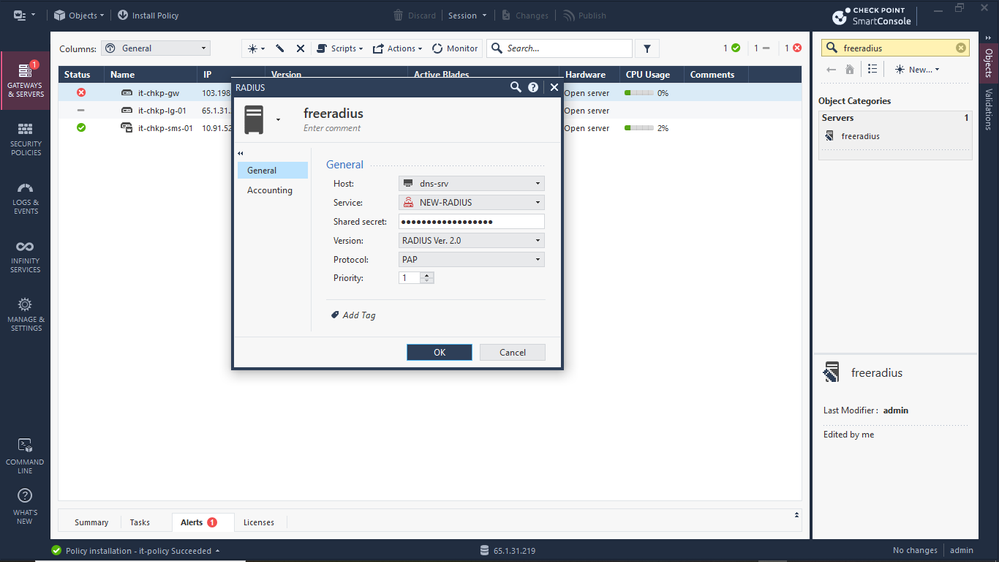Open Command Line tool
This screenshot has width=999, height=562.
[x=25, y=456]
